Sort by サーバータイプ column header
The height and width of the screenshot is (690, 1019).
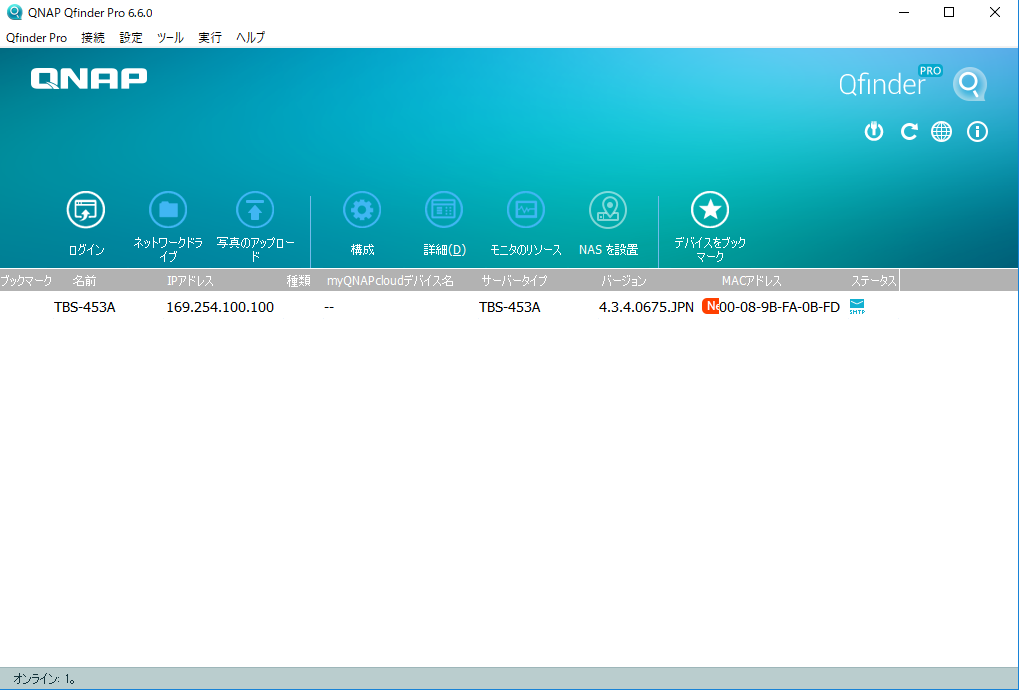(514, 281)
